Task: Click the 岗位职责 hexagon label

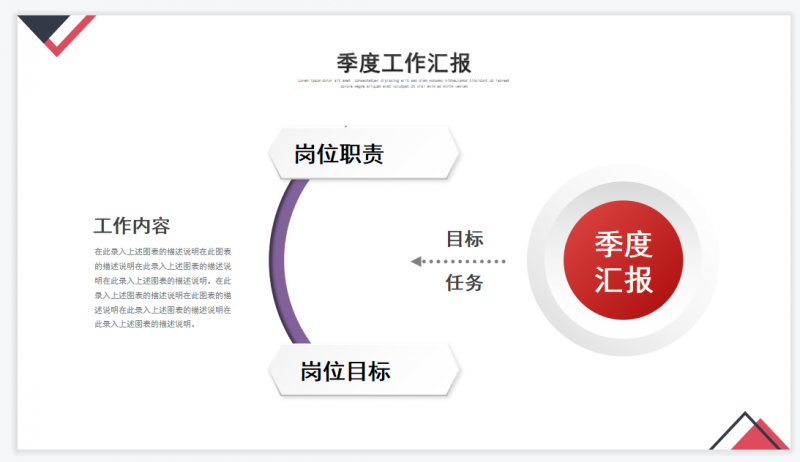Action: 364,153
